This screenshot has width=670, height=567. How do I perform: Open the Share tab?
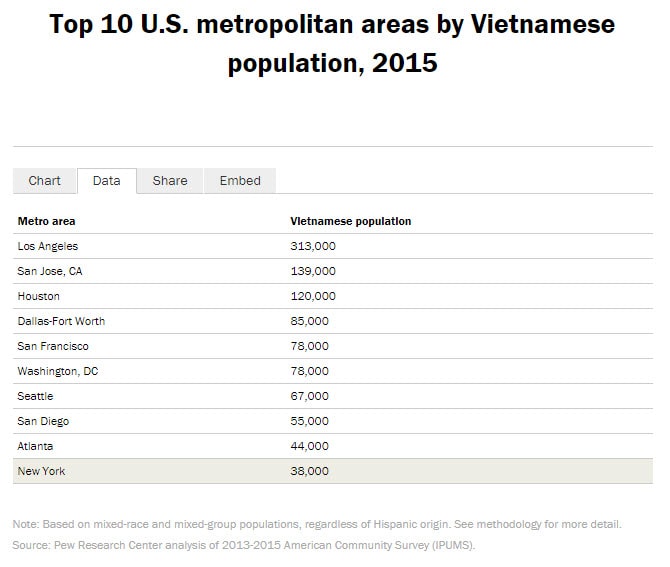tap(170, 181)
